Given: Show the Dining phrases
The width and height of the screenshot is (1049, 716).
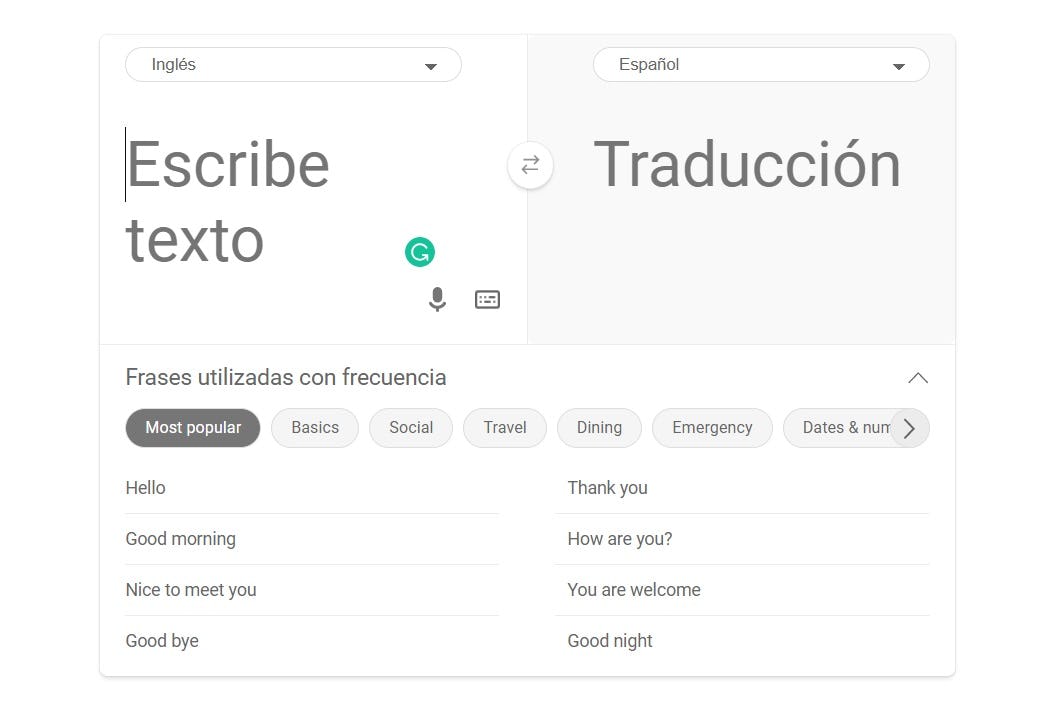Looking at the screenshot, I should 599,428.
